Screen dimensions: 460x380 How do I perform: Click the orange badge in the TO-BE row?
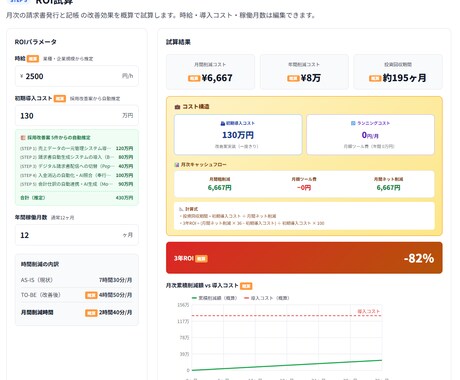(91, 295)
